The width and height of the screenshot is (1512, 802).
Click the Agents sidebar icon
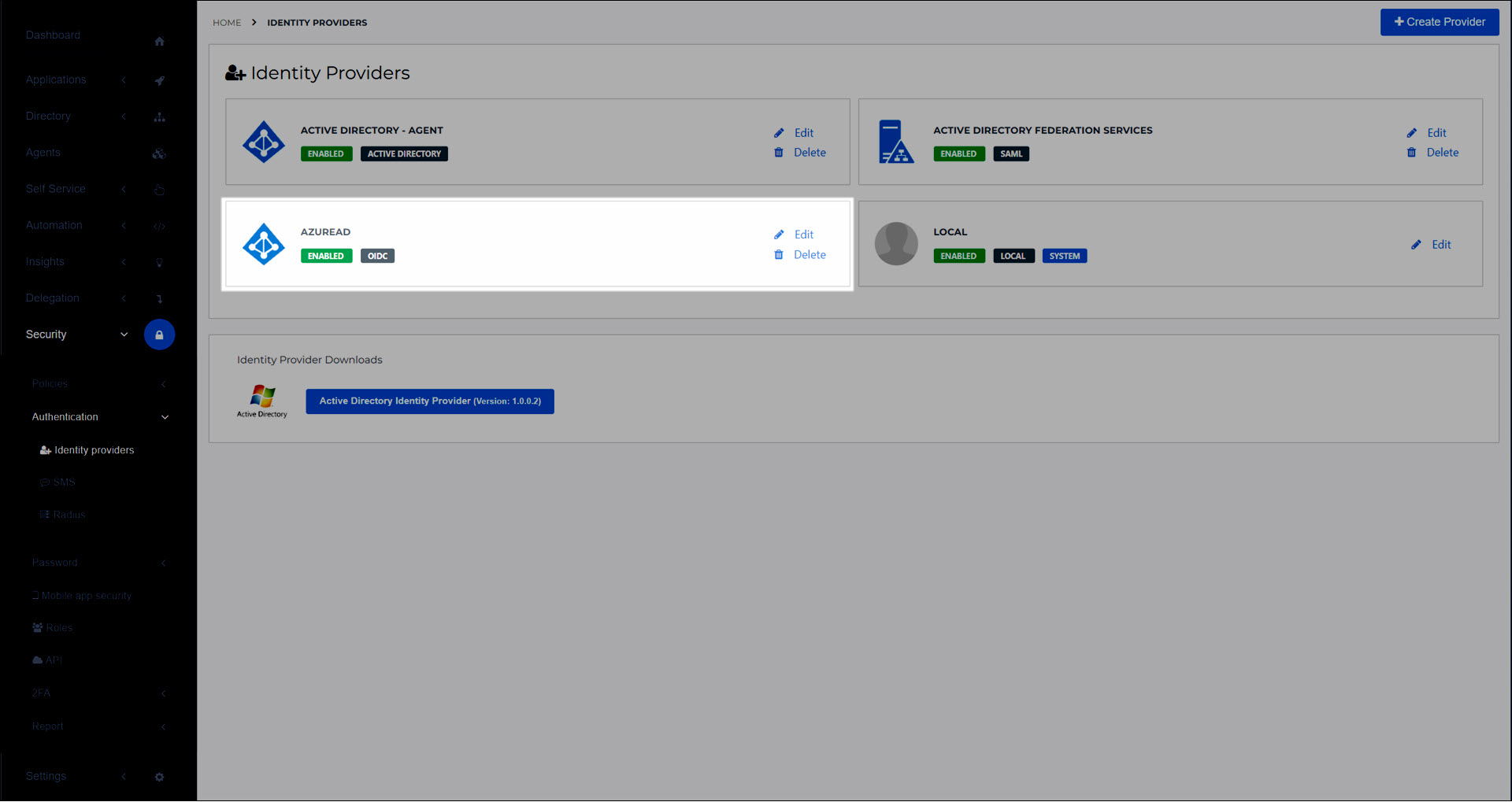159,153
